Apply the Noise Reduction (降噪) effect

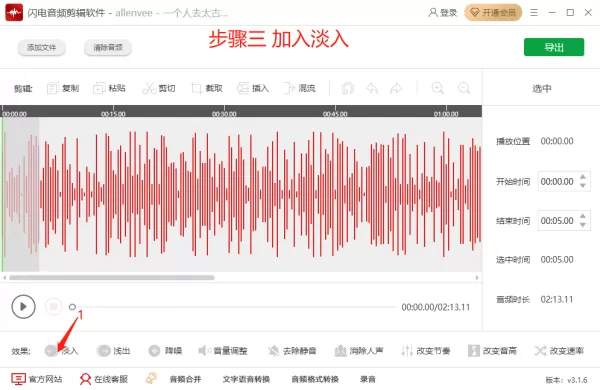coord(165,351)
